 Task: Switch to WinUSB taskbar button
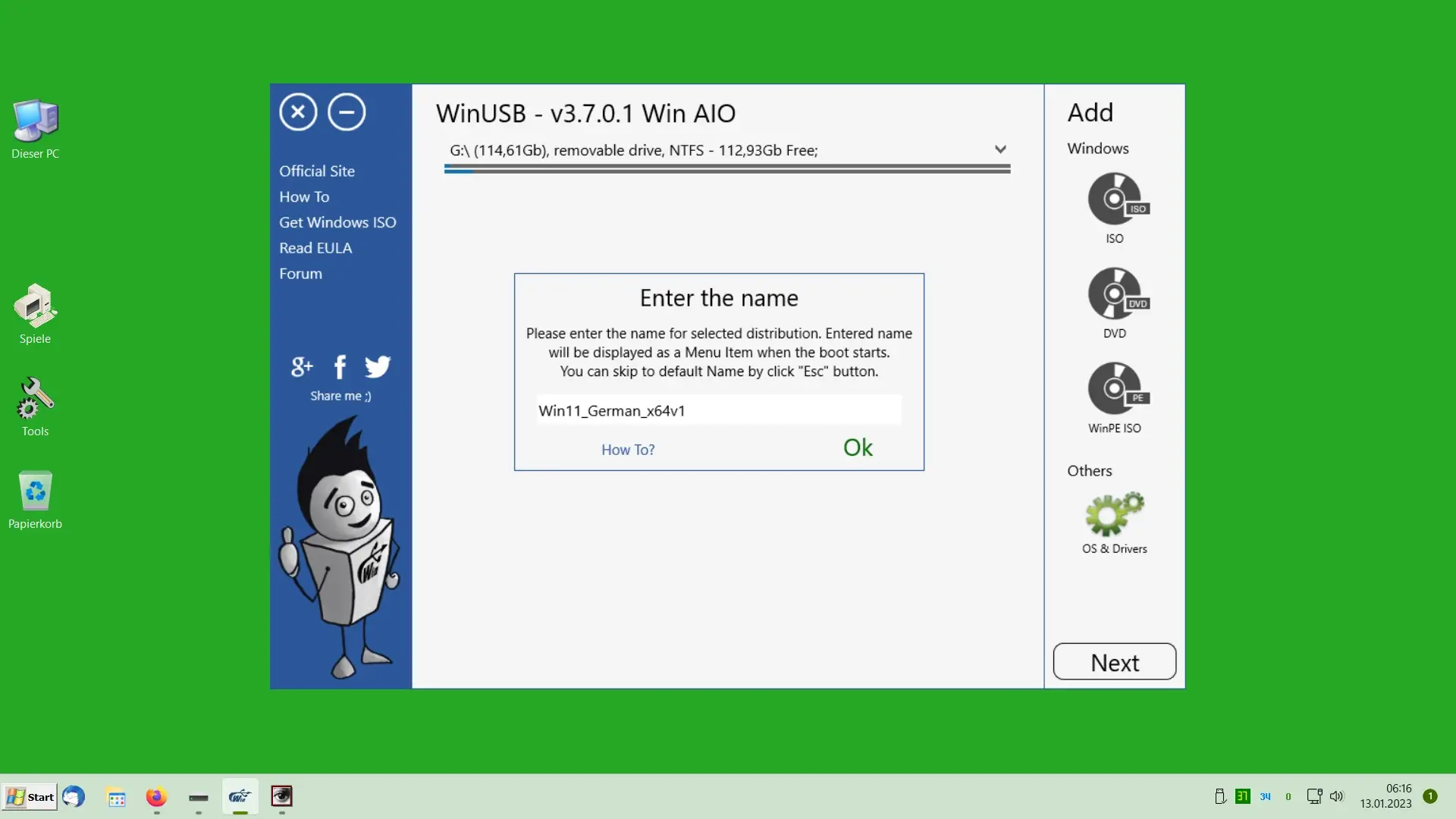coord(240,797)
